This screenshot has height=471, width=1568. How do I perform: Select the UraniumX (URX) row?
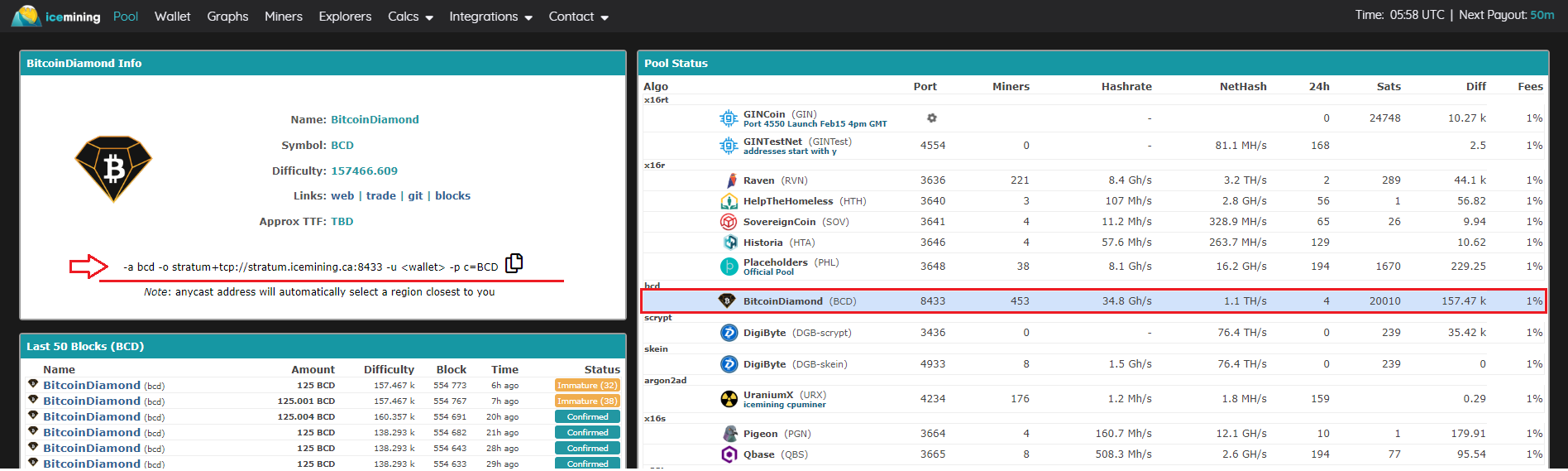click(x=1093, y=399)
